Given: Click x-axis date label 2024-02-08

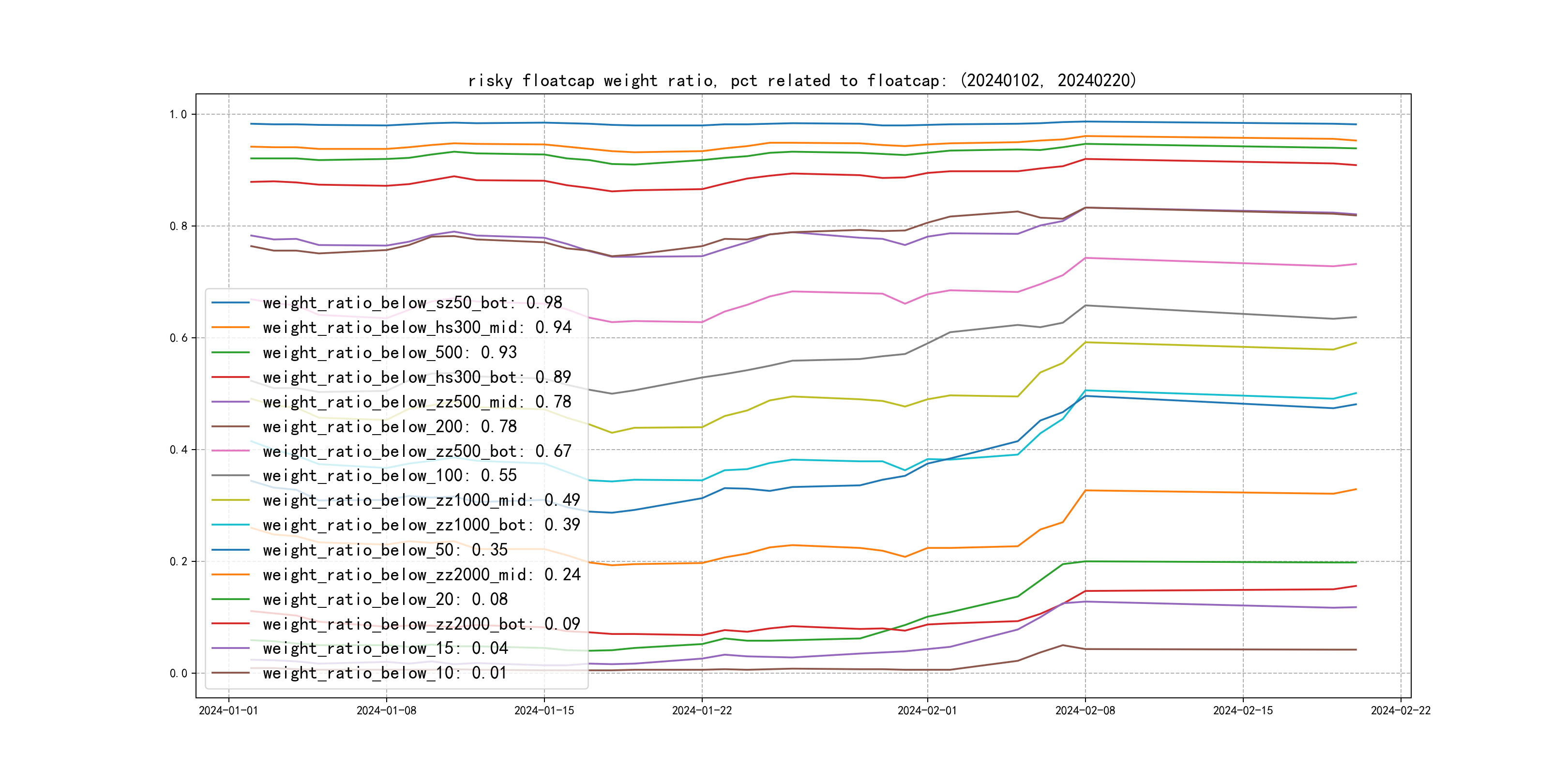Looking at the screenshot, I should [1085, 710].
